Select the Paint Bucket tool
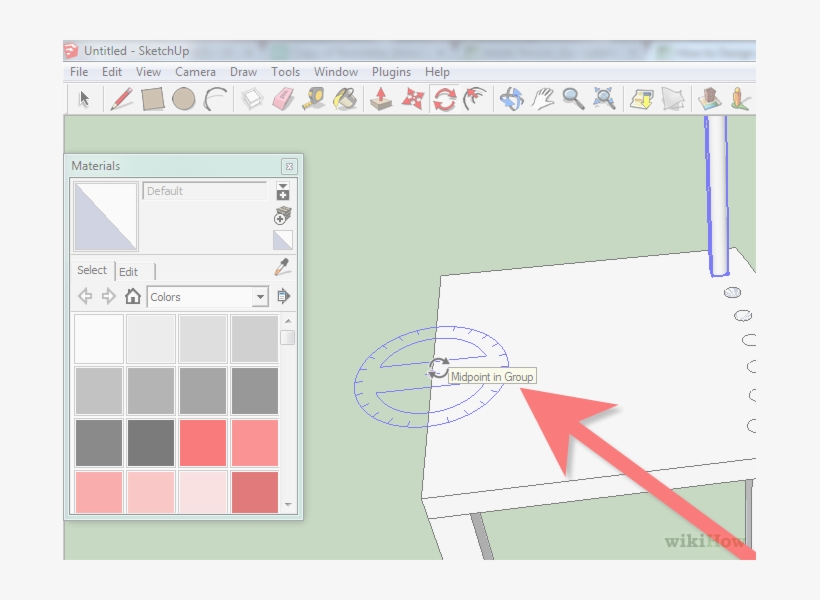This screenshot has height=600, width=820. [345, 99]
